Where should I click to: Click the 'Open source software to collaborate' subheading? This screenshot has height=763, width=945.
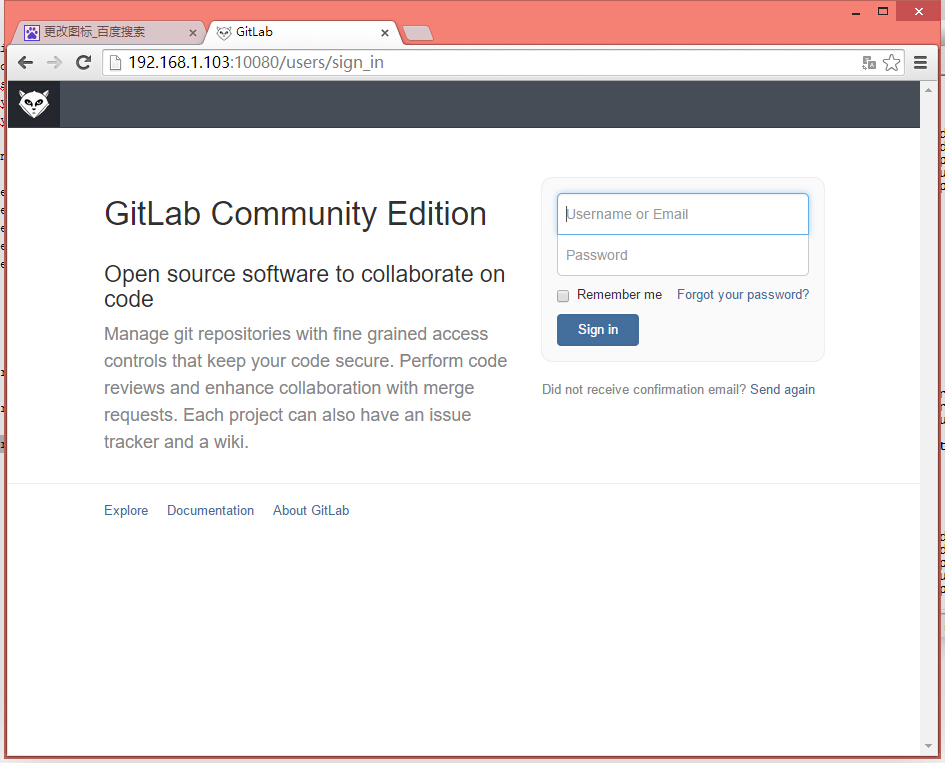tap(304, 286)
